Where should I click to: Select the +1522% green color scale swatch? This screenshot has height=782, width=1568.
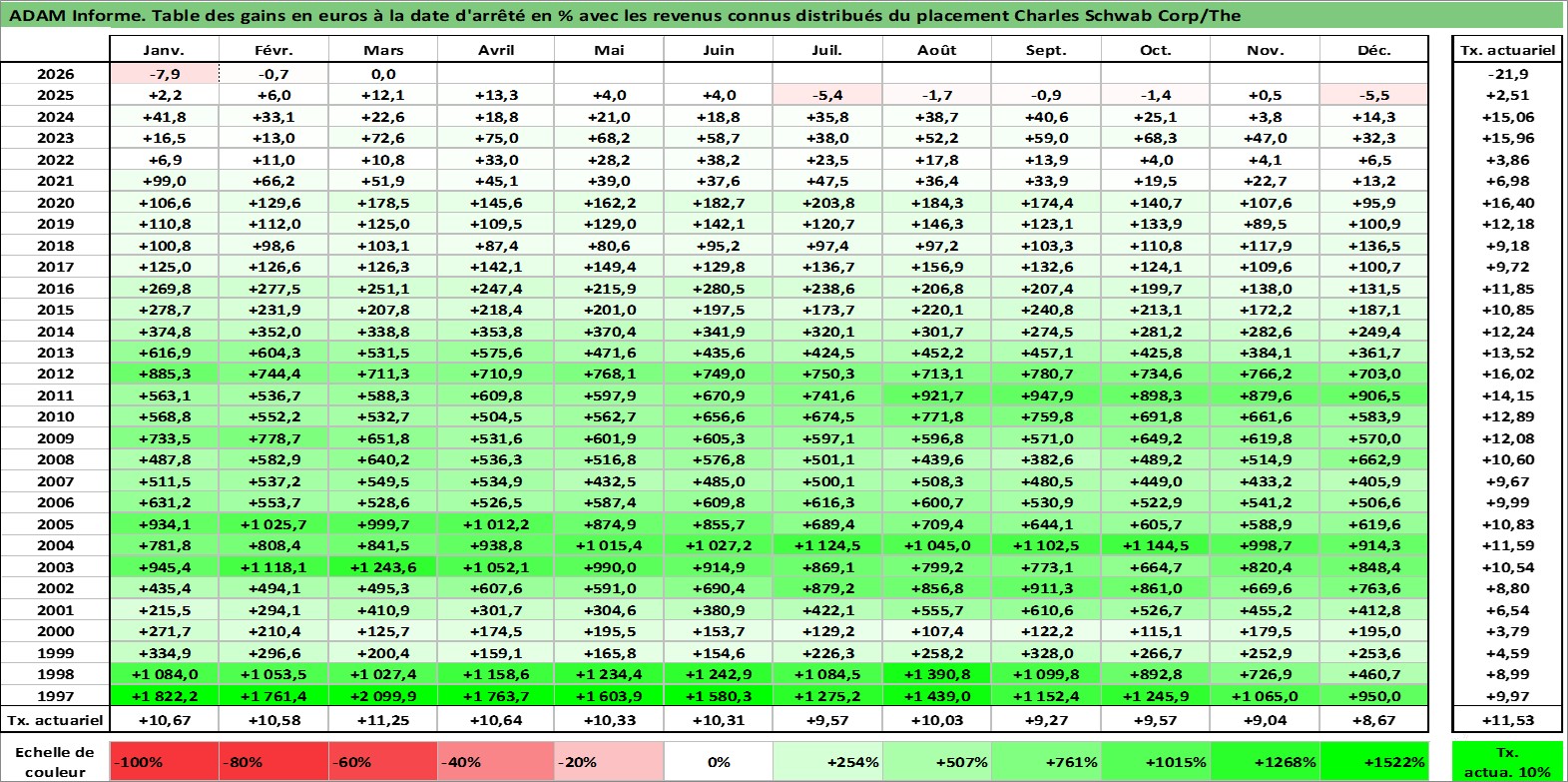[x=1373, y=761]
